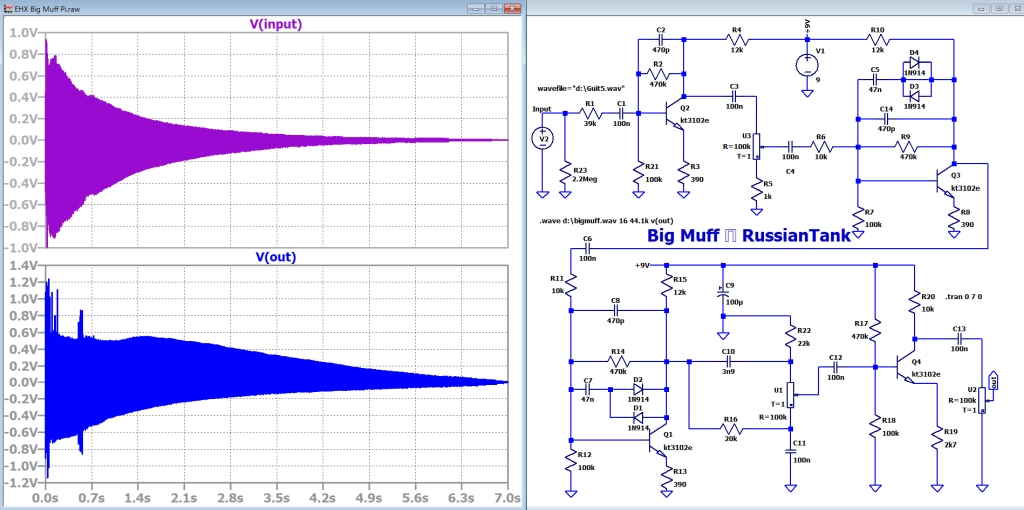Select the R2 470k feedback resistor

coord(658,72)
